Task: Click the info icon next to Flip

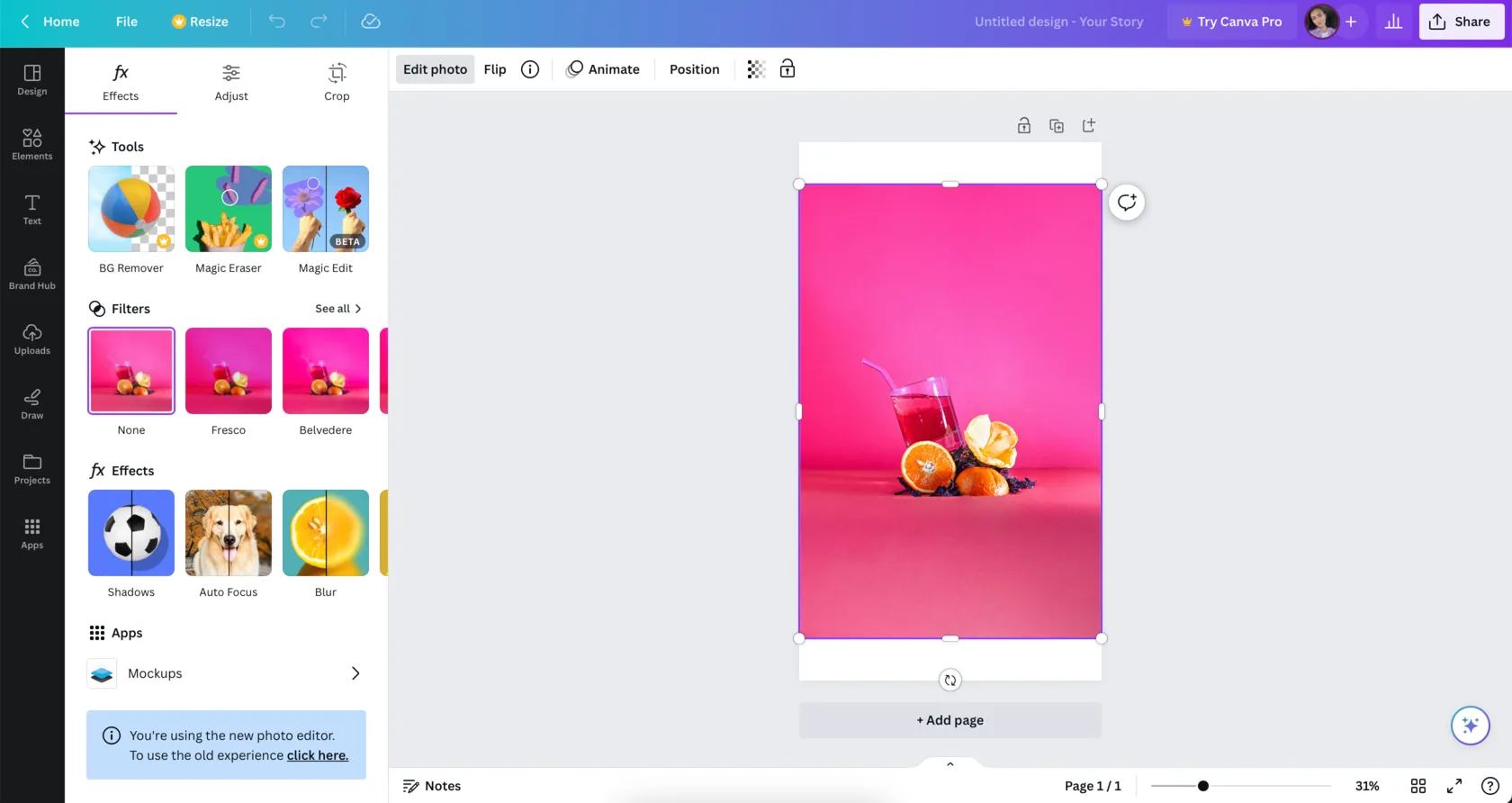Action: pos(530,69)
